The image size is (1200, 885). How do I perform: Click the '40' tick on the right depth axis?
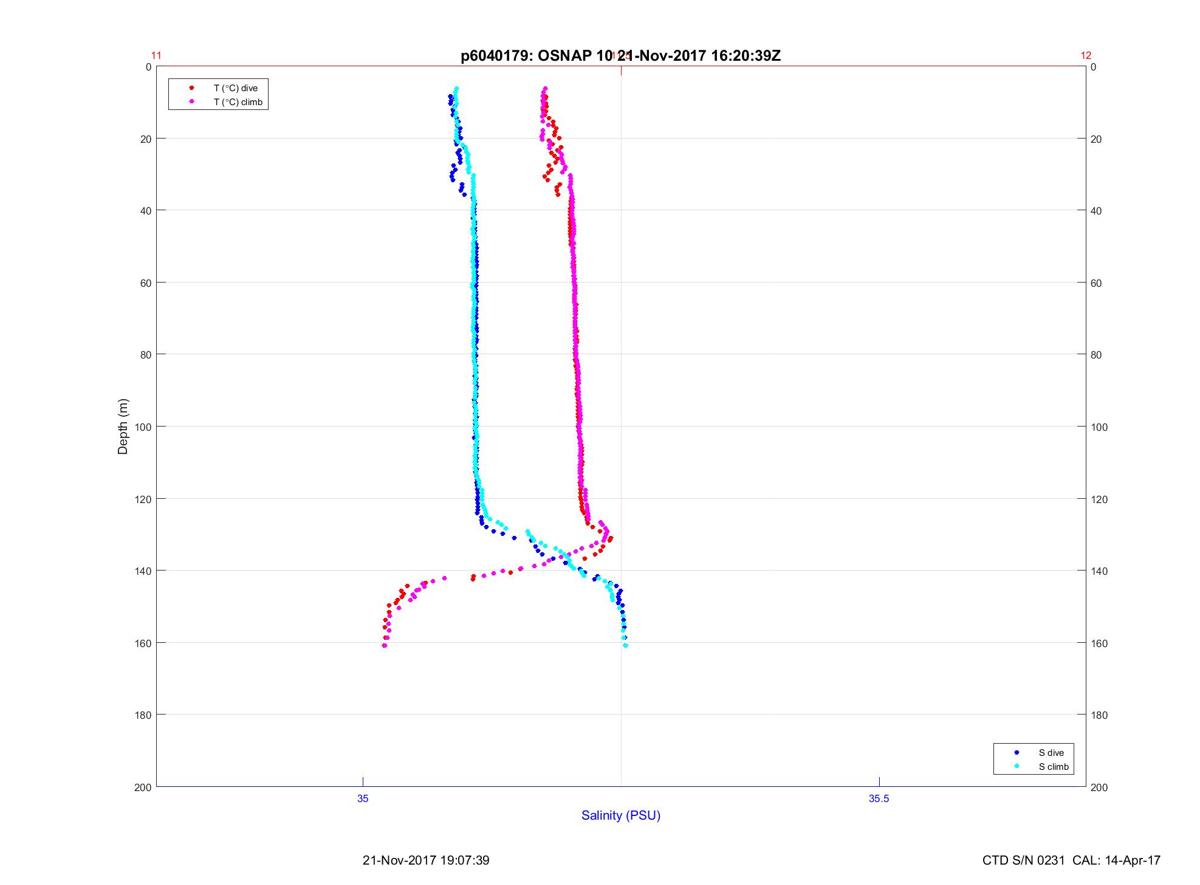(x=1097, y=211)
